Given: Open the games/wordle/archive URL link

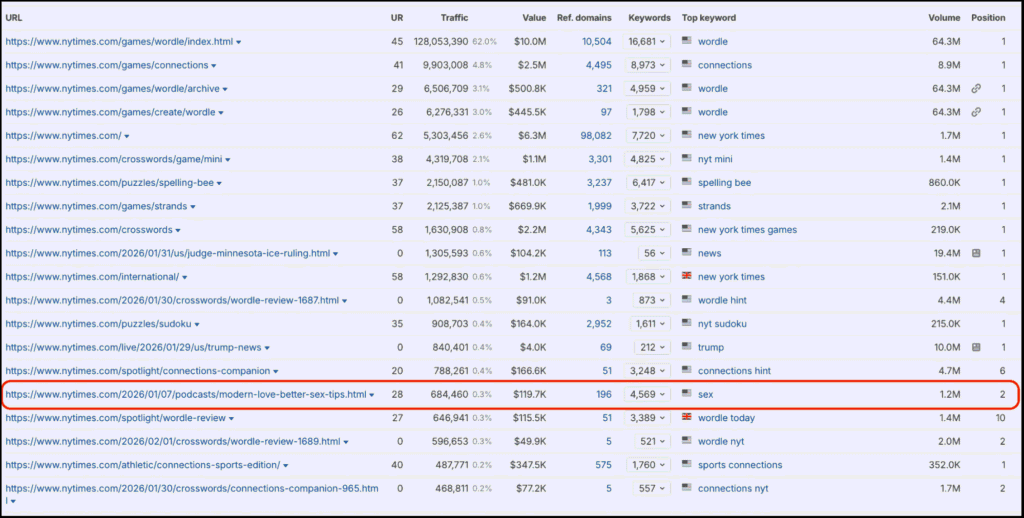Looking at the screenshot, I should click(x=112, y=89).
